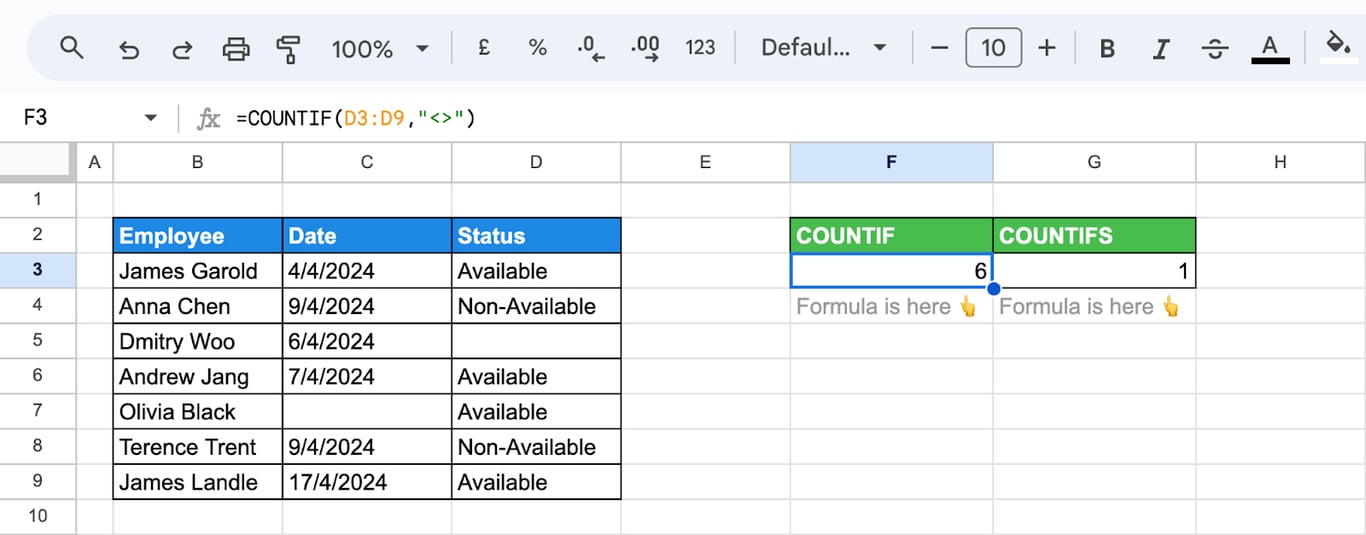Redo the last action
This screenshot has width=1366, height=535.
(182, 48)
